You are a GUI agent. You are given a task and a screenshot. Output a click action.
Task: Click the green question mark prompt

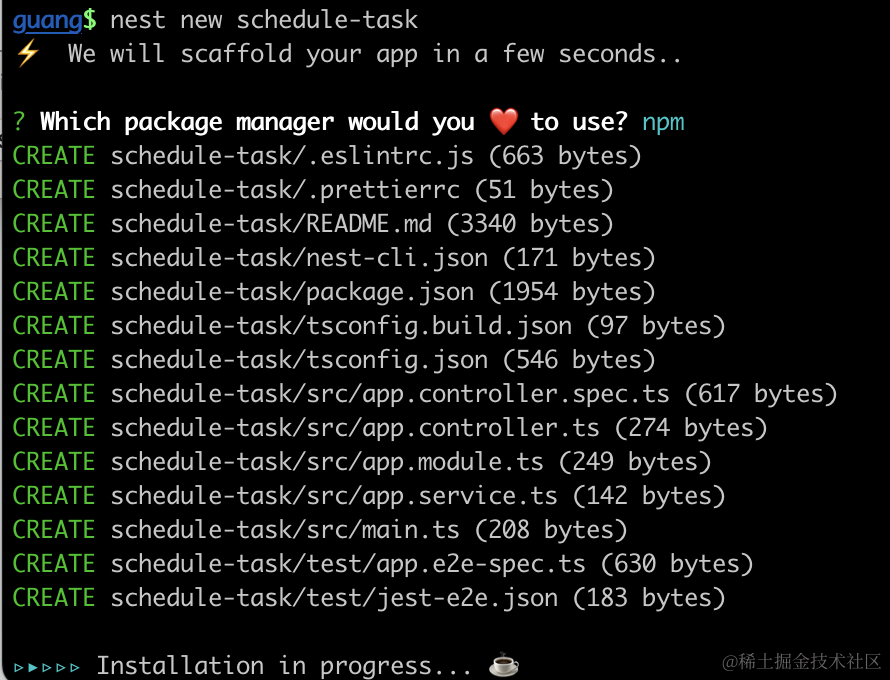click(x=19, y=122)
